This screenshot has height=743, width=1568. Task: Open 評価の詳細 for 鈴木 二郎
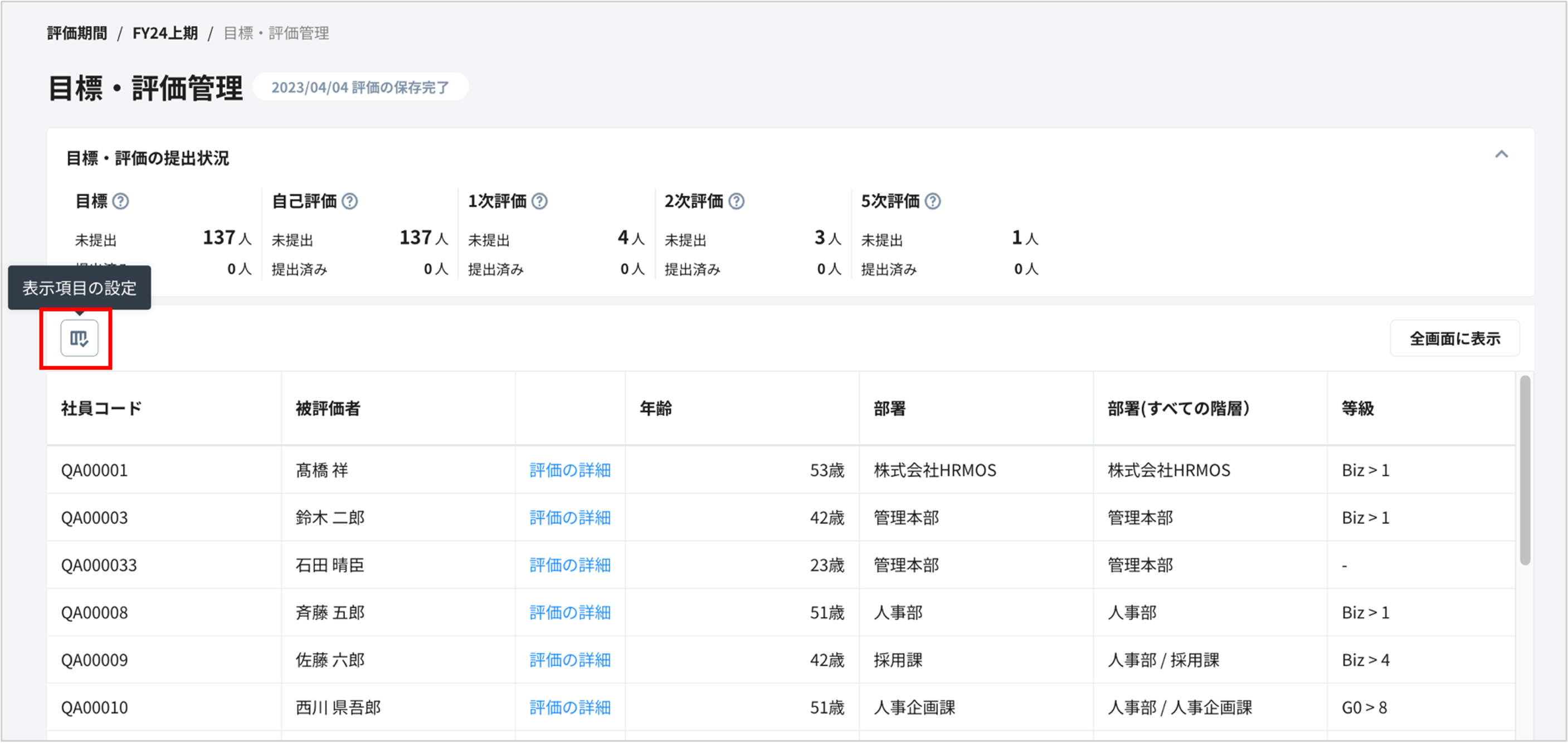(569, 518)
